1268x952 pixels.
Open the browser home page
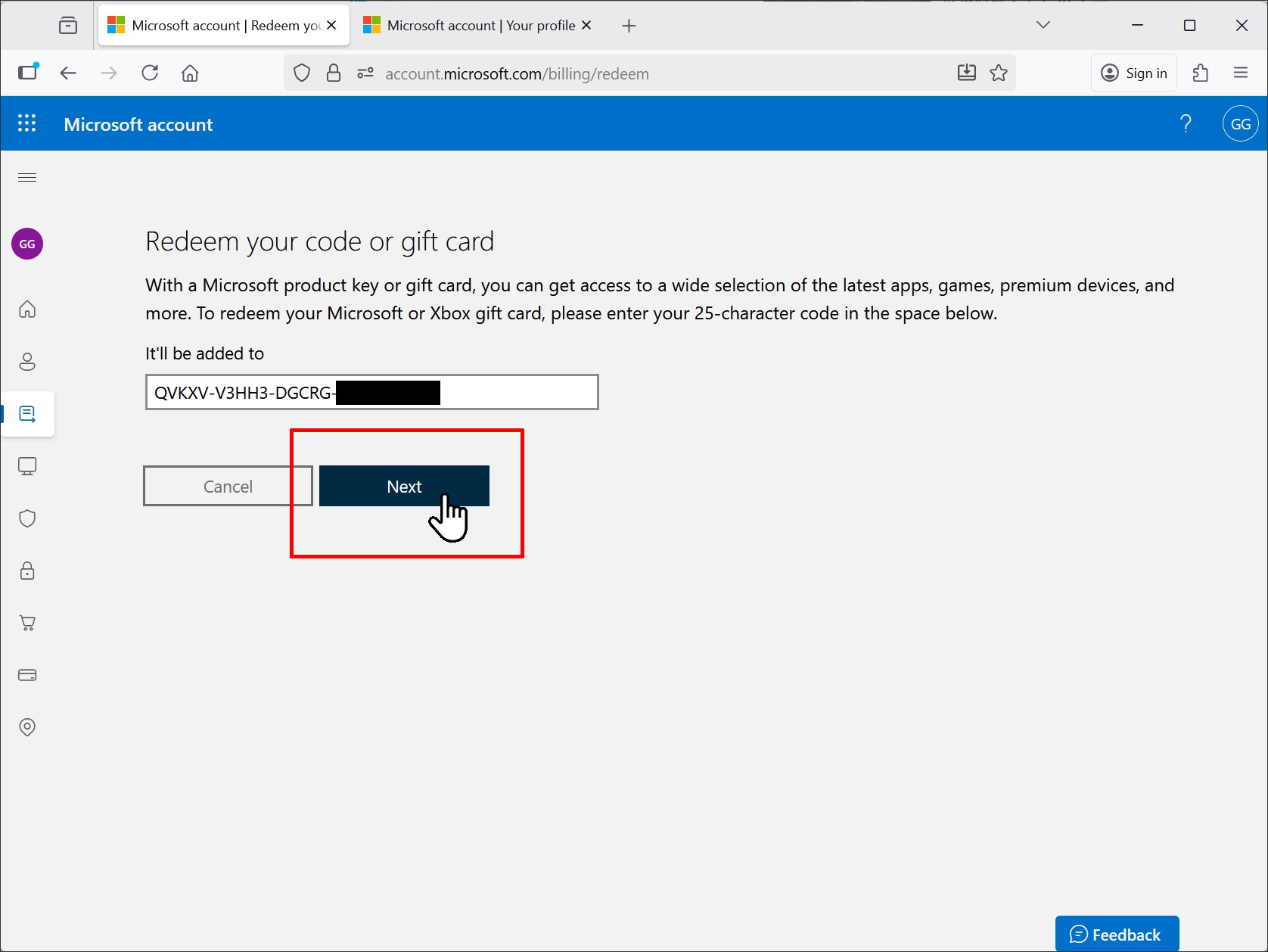(x=190, y=73)
